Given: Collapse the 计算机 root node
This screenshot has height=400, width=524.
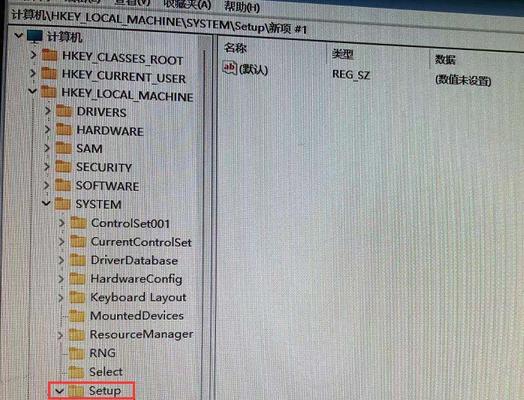Looking at the screenshot, I should (x=19, y=35).
